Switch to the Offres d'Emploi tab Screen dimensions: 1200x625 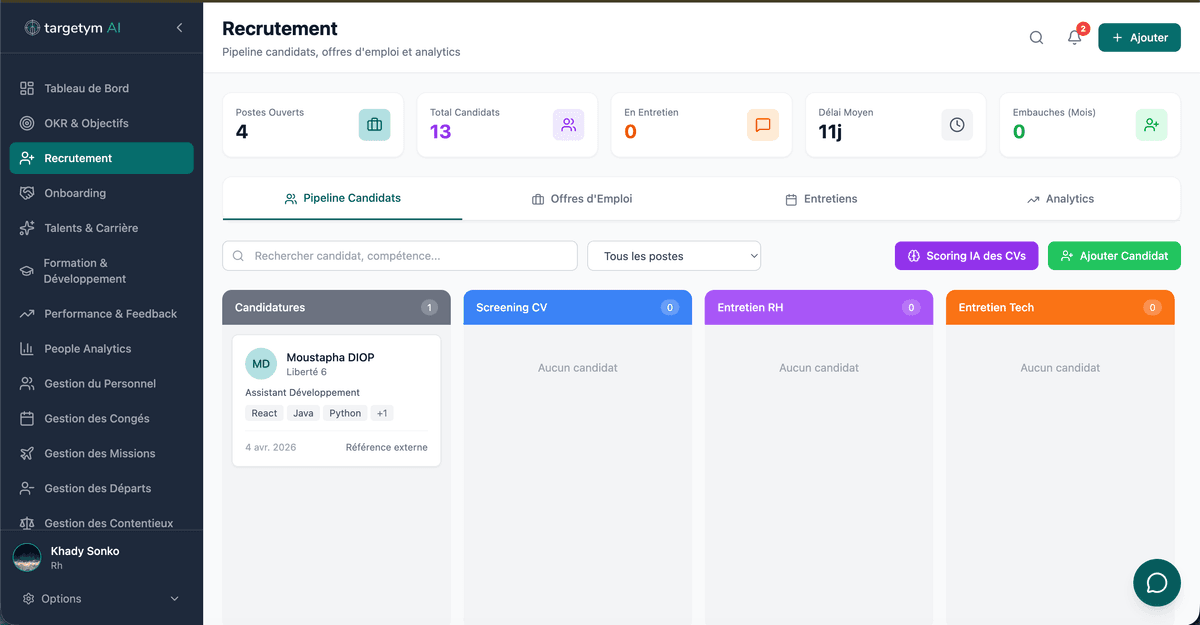(582, 199)
